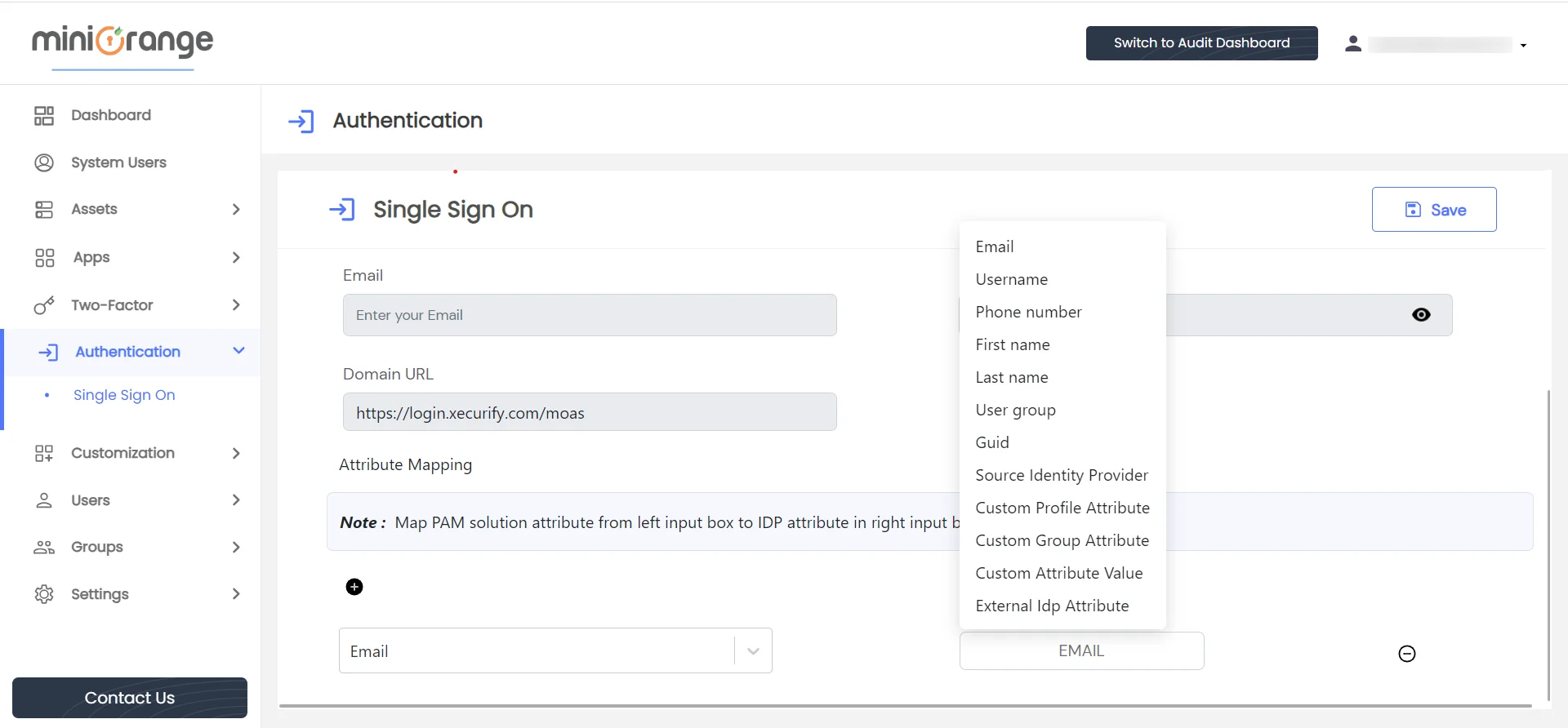
Task: Click the Attribute Mapping label
Action: [405, 464]
